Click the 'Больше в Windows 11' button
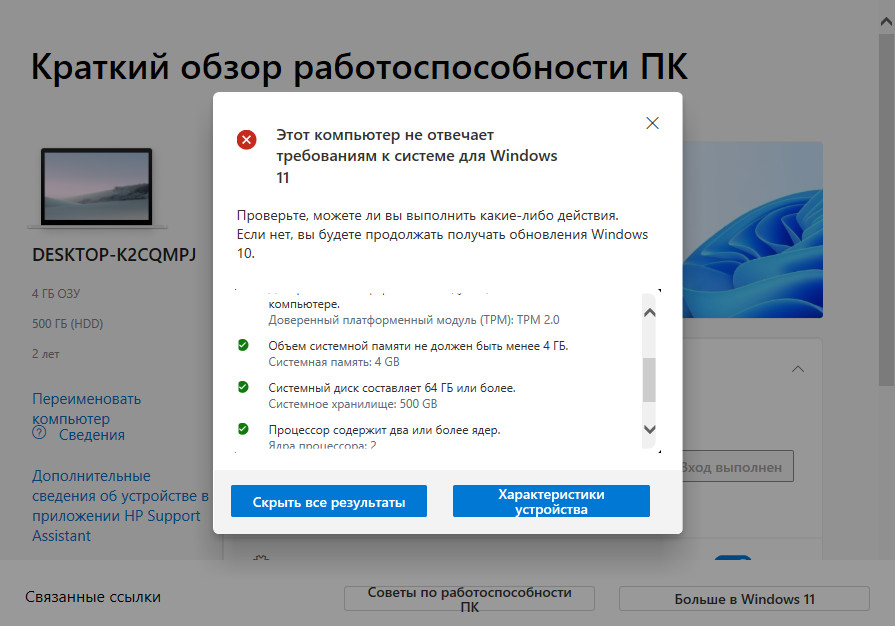Screen dimensions: 895x626 tap(744, 599)
